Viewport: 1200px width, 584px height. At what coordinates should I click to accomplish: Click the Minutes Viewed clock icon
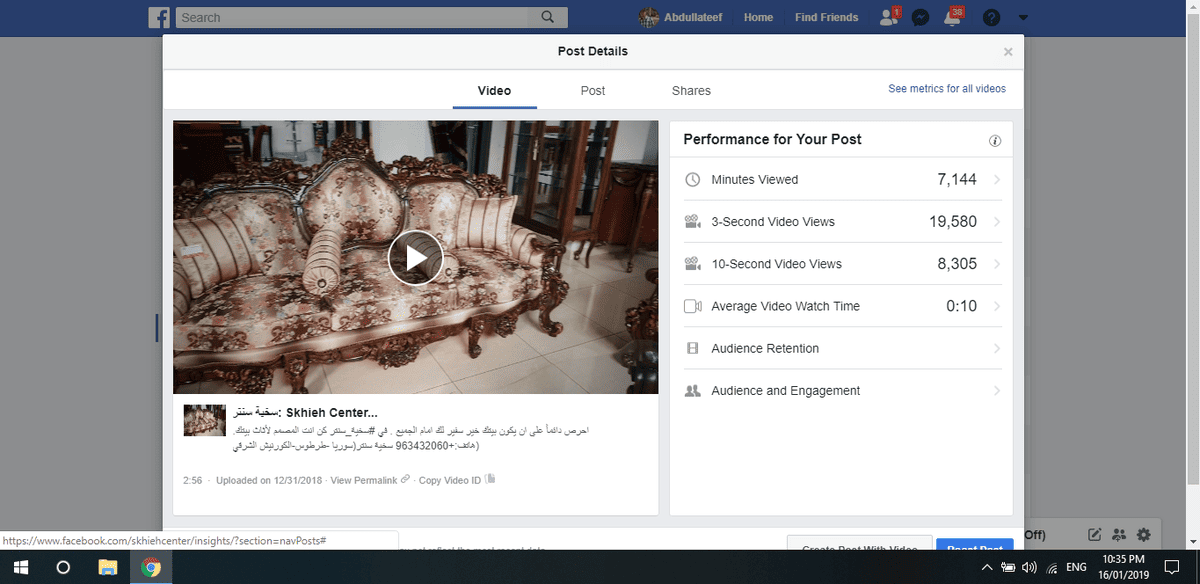(693, 180)
